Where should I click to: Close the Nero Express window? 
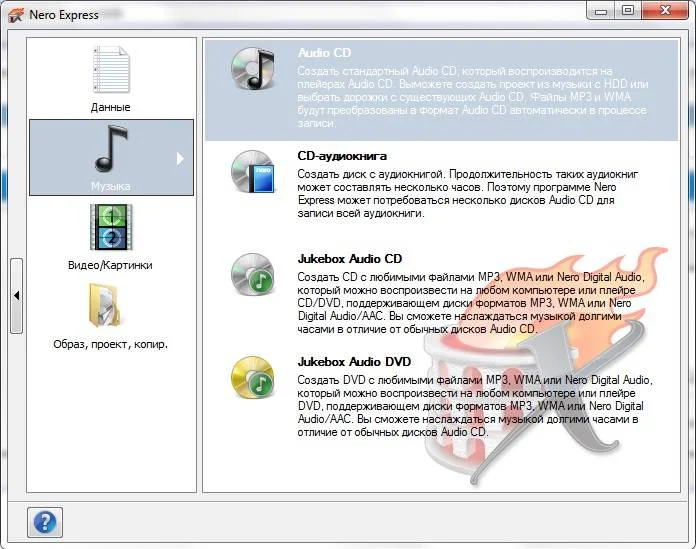click(x=665, y=11)
